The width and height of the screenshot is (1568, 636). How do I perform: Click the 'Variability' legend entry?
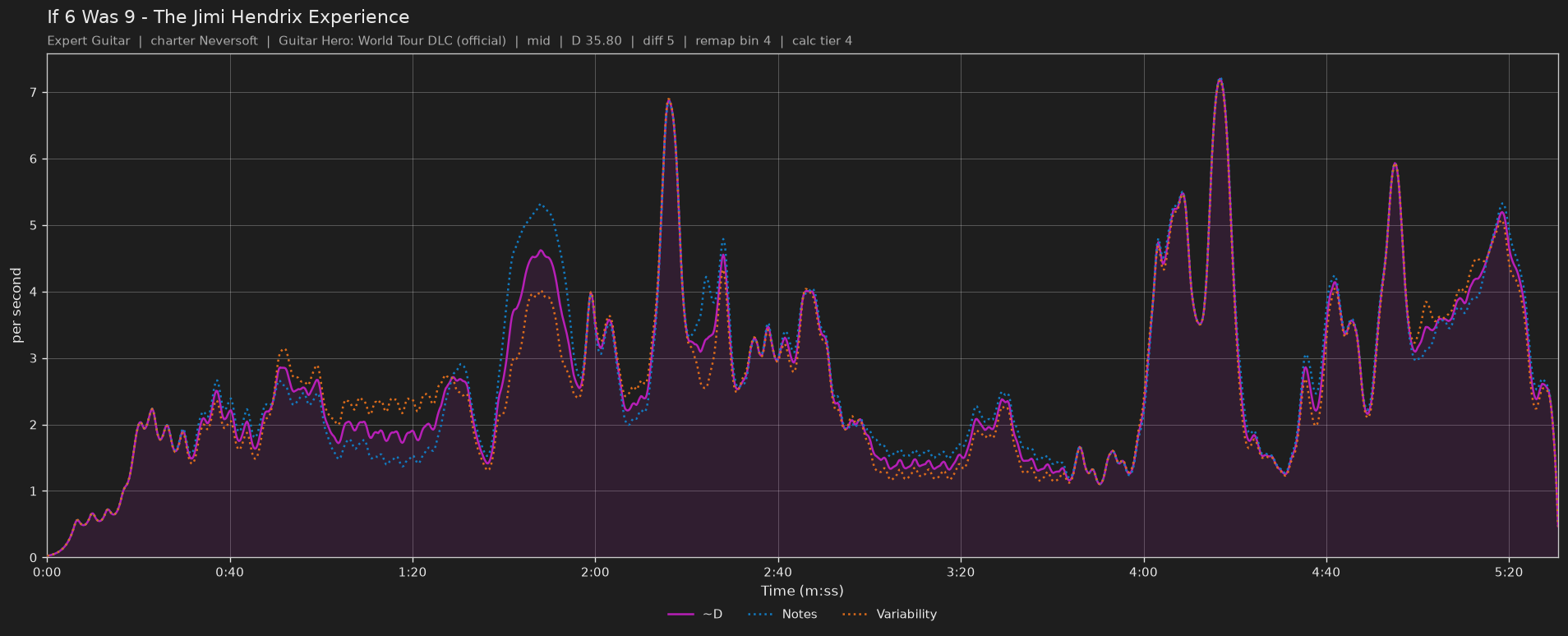890,615
